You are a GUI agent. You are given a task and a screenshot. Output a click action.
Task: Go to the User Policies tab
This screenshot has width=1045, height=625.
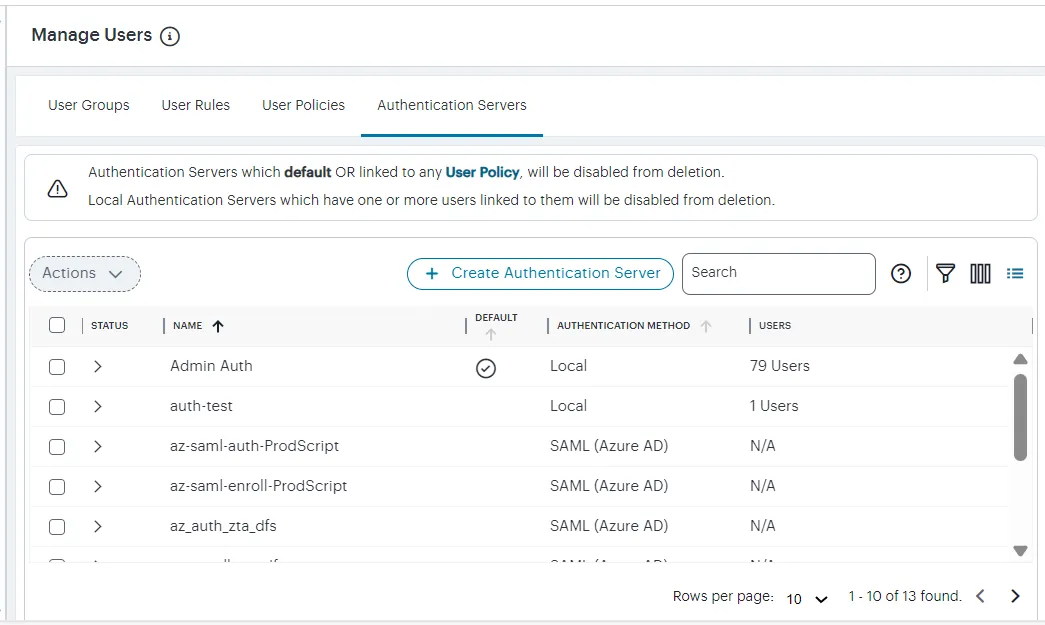coord(303,105)
